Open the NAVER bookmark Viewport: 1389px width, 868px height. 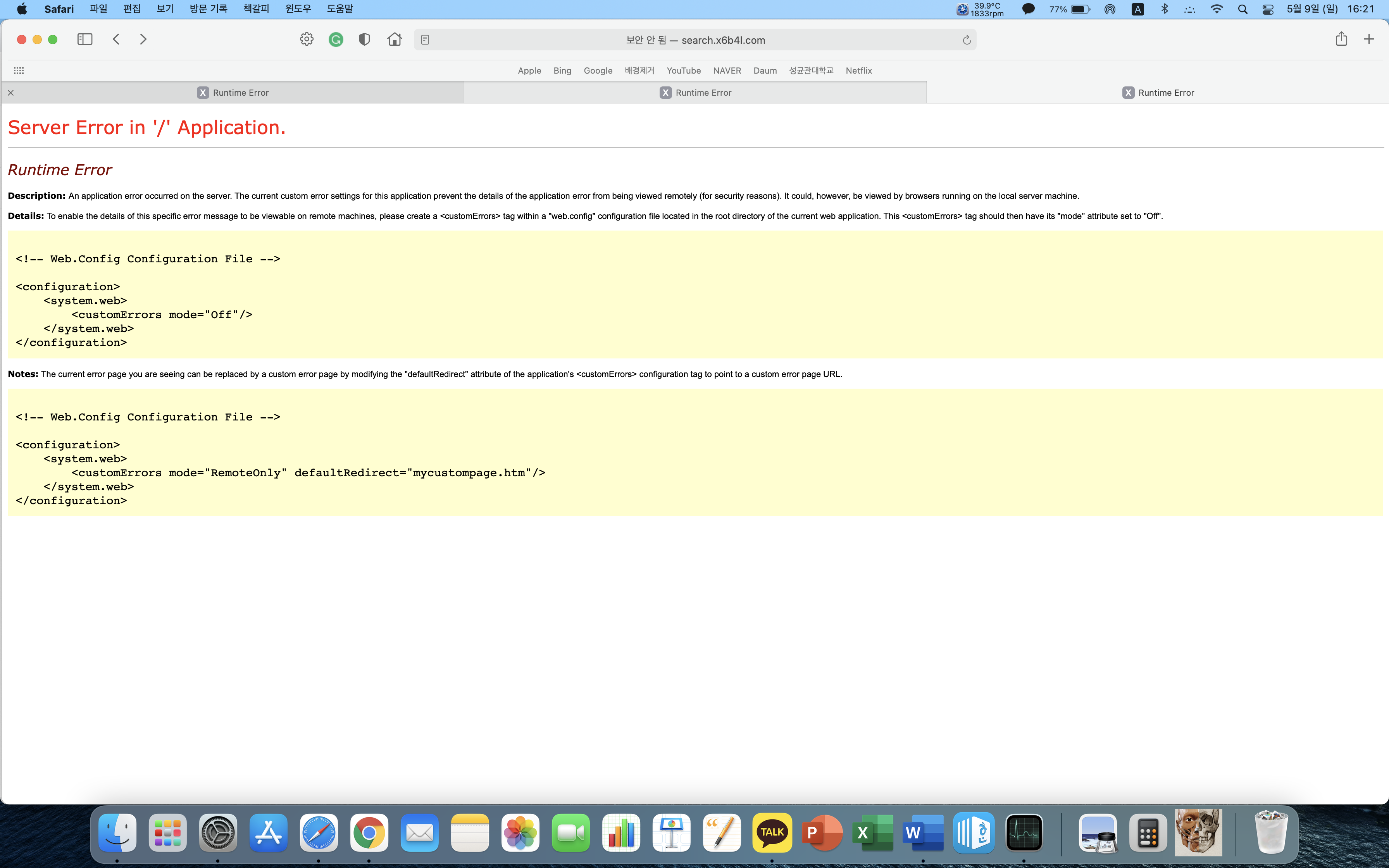tap(727, 71)
